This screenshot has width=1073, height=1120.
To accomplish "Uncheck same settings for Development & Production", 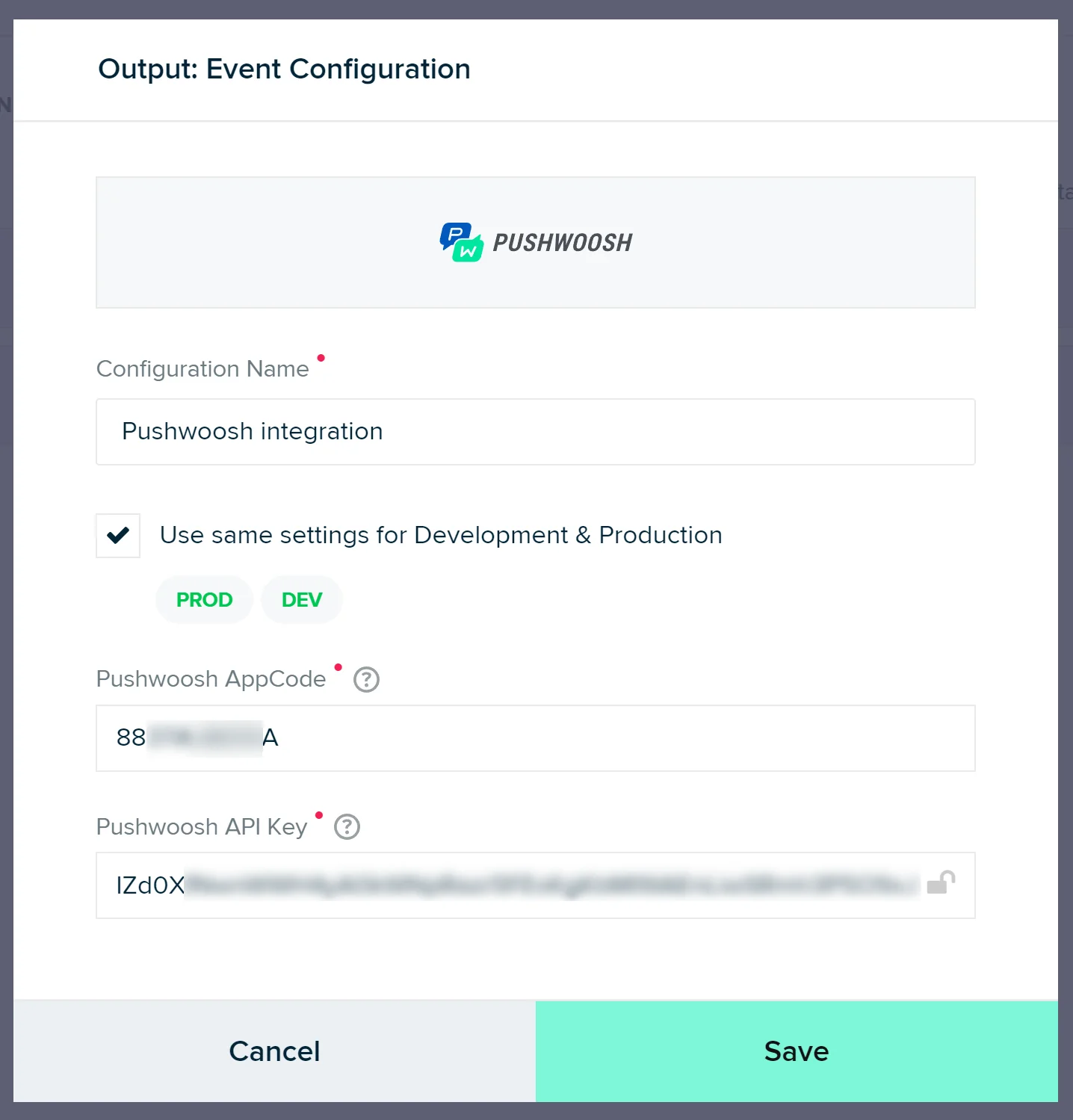I will click(118, 536).
